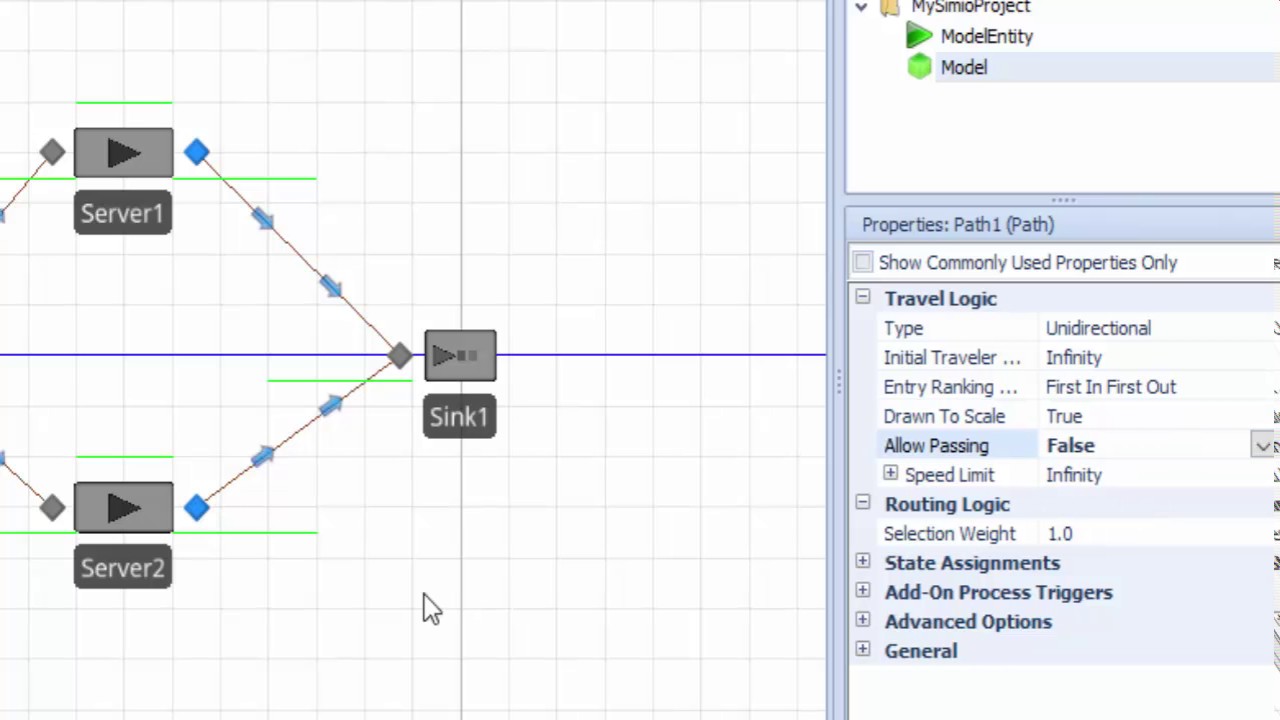Click Server2's gray input node

click(53, 508)
